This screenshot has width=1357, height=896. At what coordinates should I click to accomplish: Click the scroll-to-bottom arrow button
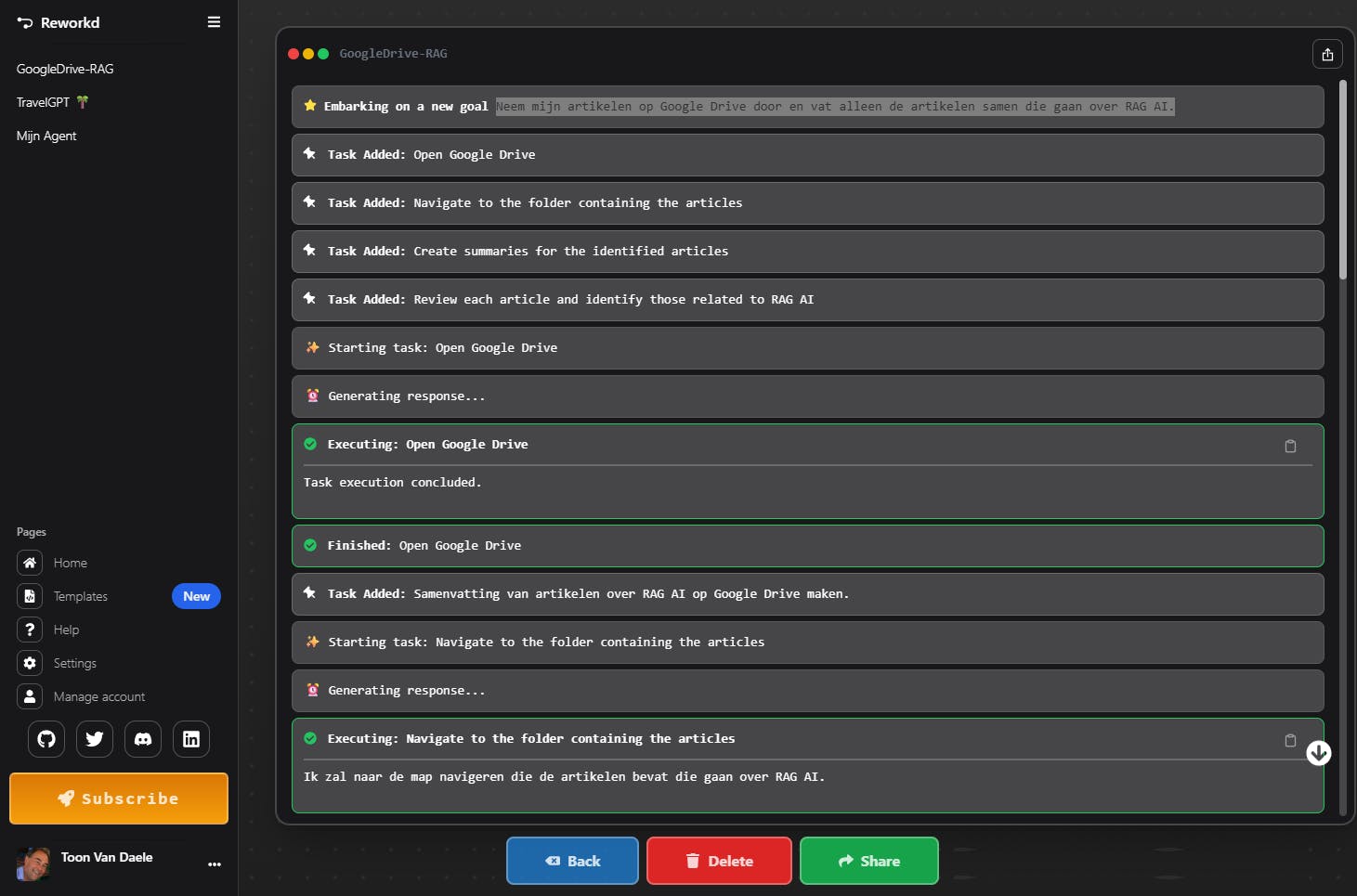[1319, 753]
